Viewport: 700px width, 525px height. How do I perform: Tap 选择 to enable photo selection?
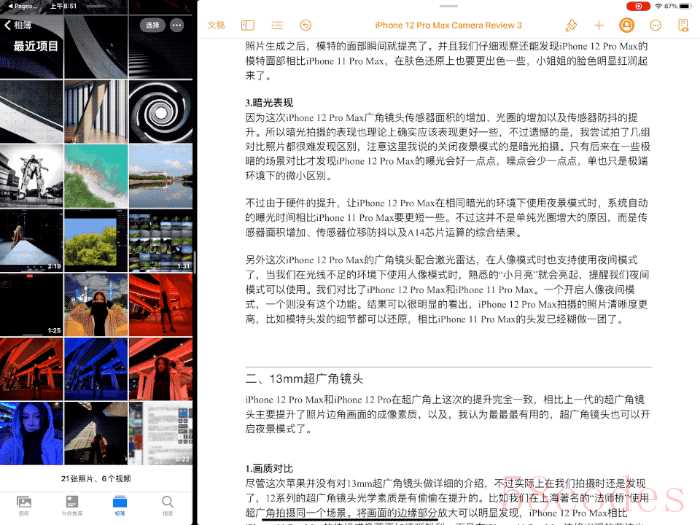tap(152, 25)
